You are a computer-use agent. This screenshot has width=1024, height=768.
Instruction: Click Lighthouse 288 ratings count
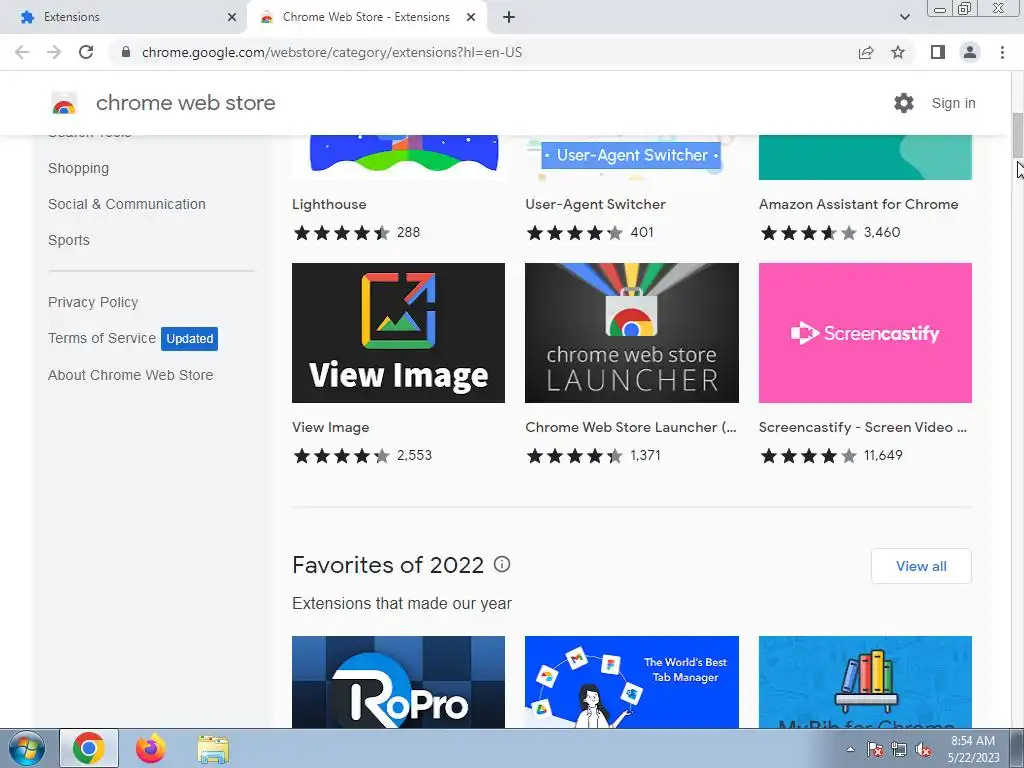click(x=408, y=232)
